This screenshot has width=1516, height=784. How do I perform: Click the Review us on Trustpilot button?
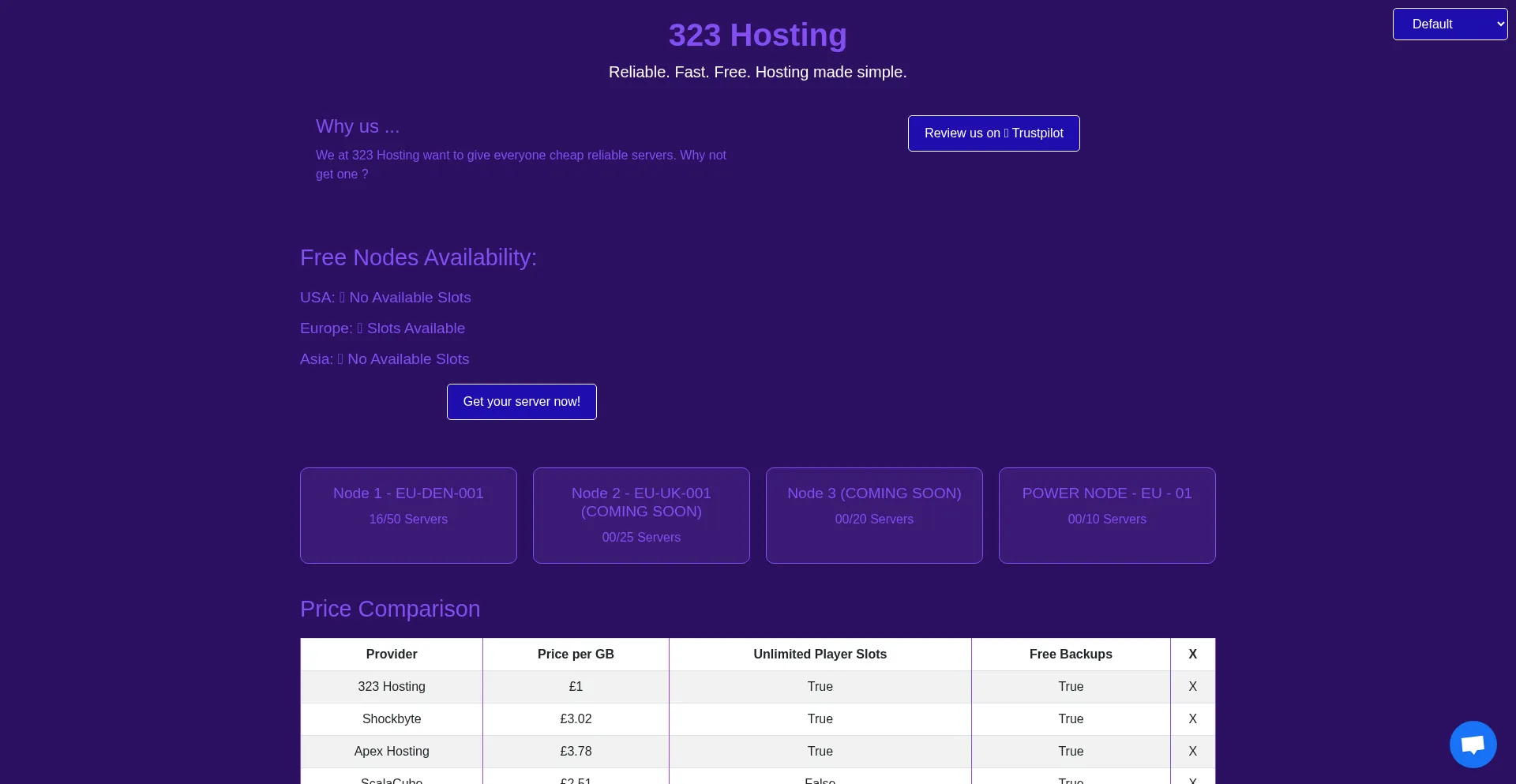[x=993, y=133]
